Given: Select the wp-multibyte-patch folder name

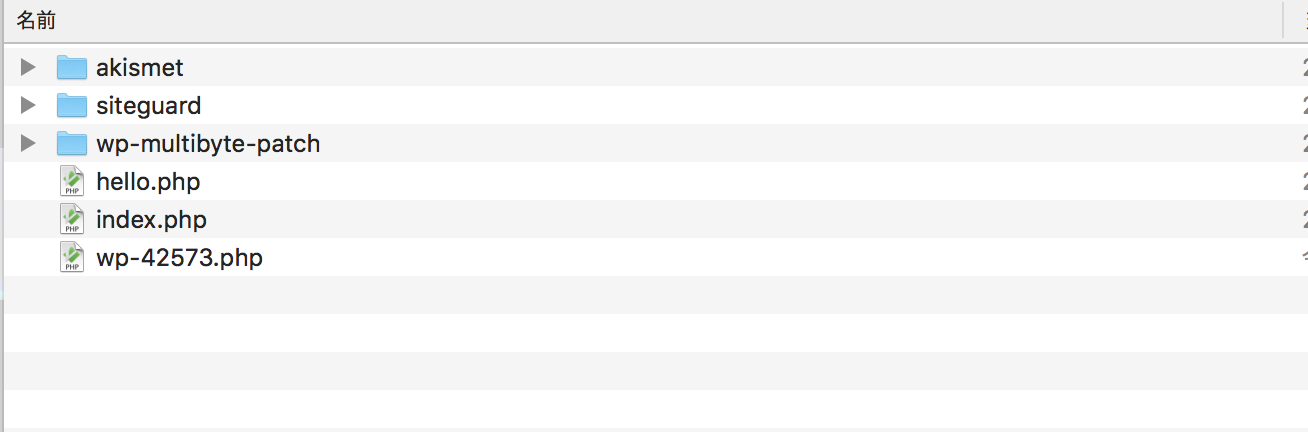Looking at the screenshot, I should coord(208,144).
